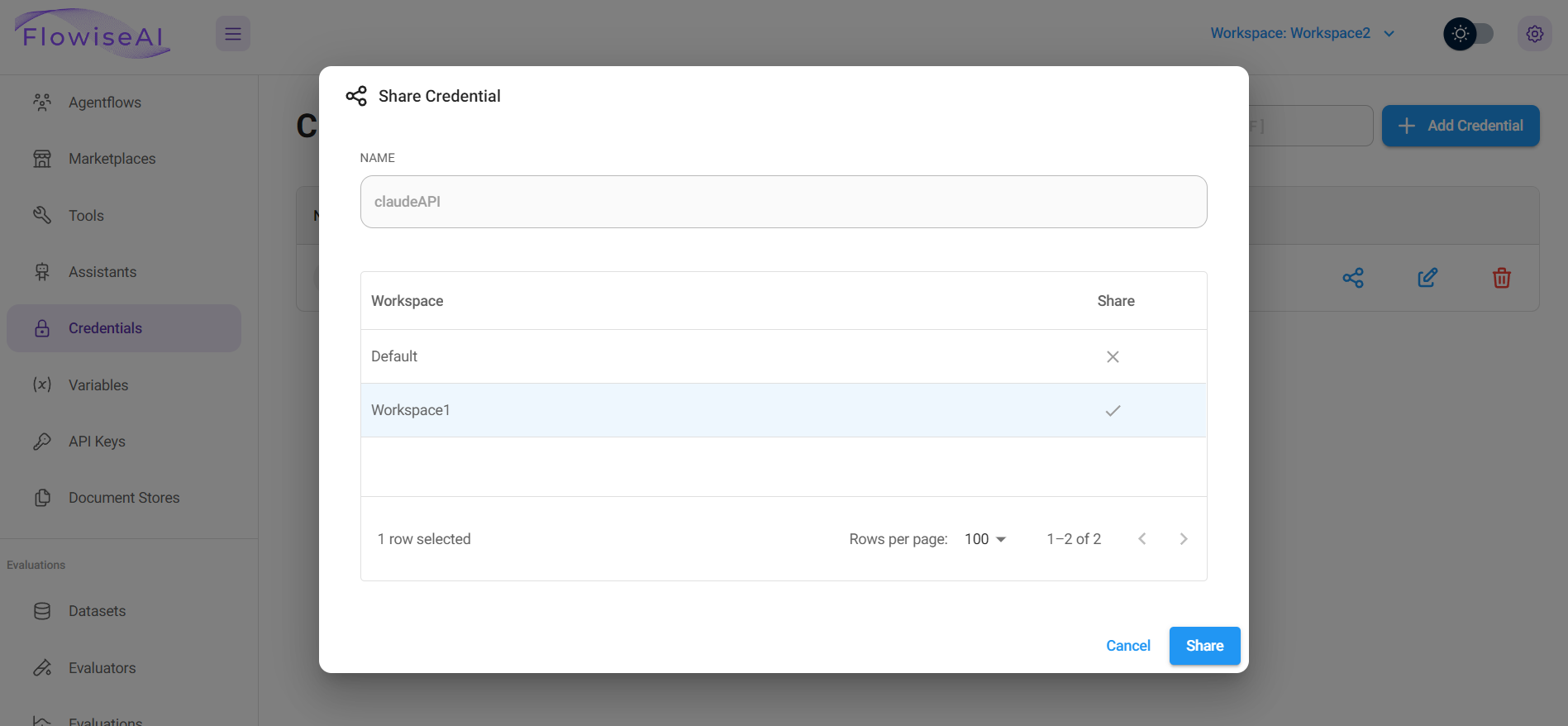This screenshot has height=726, width=1568.
Task: Click the hamburger menu icon
Action: [x=233, y=34]
